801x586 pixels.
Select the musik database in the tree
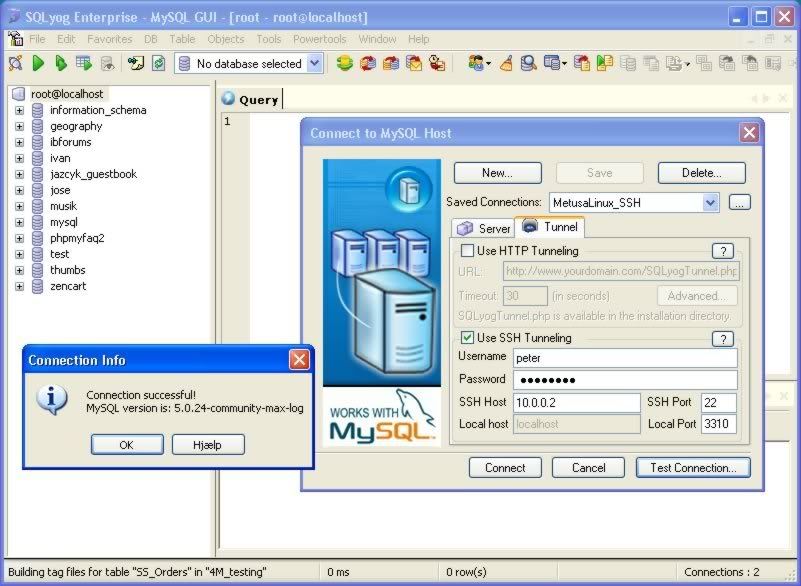click(63, 206)
